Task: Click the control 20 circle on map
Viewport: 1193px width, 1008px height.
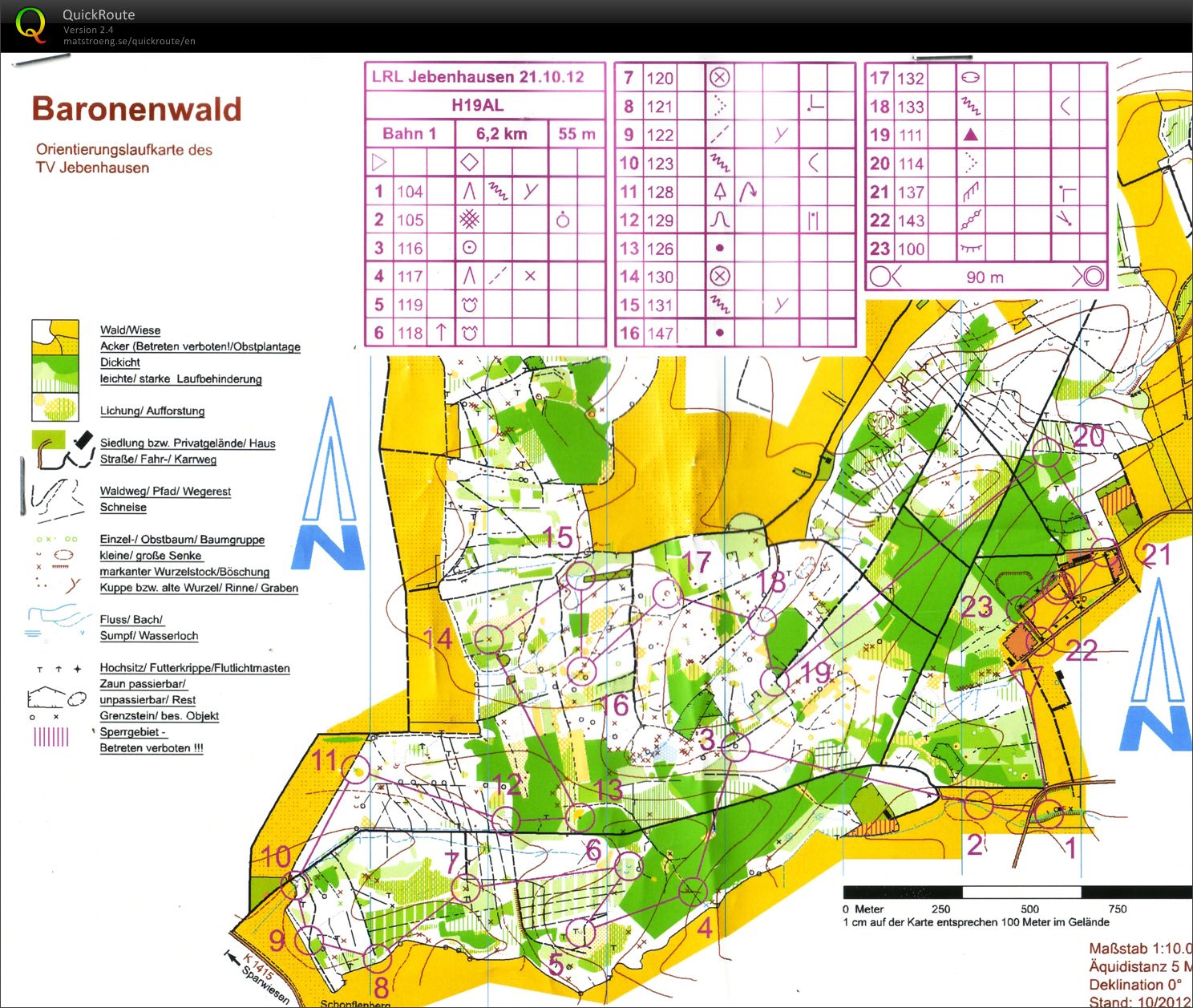Action: 1049,455
